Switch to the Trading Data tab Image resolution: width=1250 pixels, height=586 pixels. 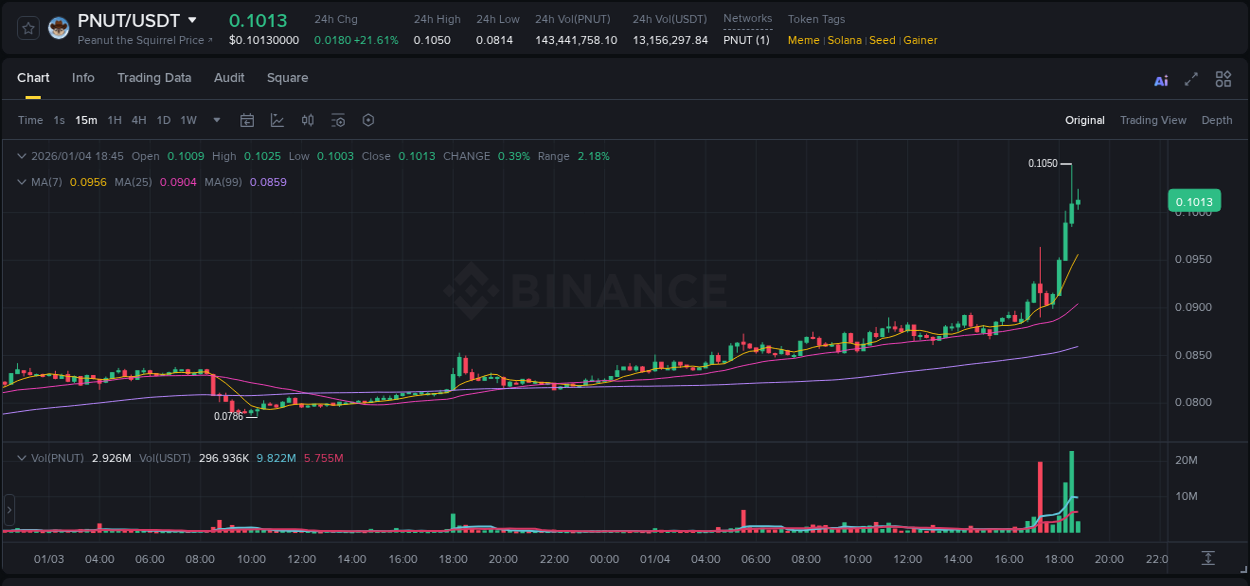pos(154,78)
